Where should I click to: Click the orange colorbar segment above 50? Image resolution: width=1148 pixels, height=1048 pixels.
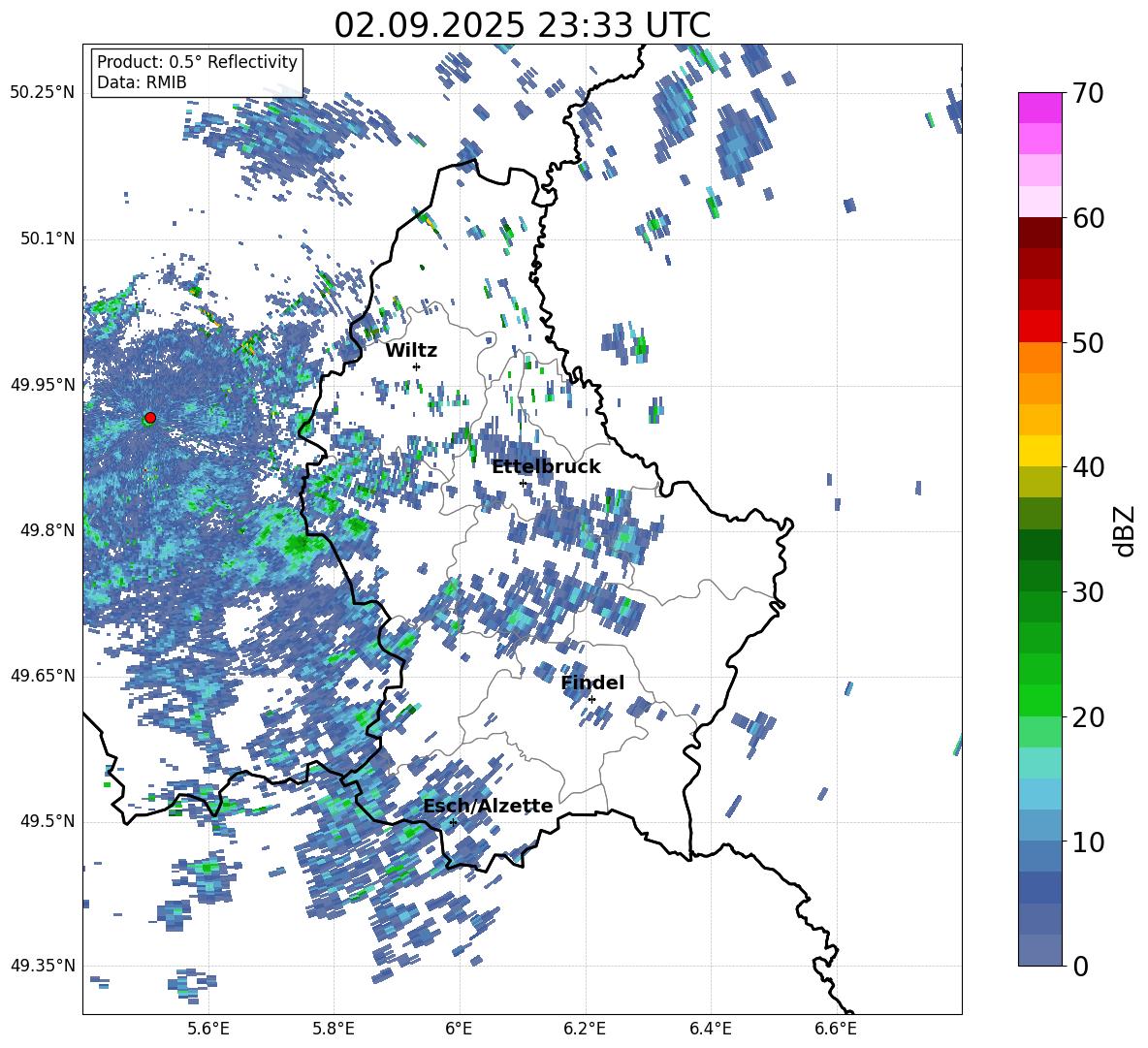[x=1039, y=358]
